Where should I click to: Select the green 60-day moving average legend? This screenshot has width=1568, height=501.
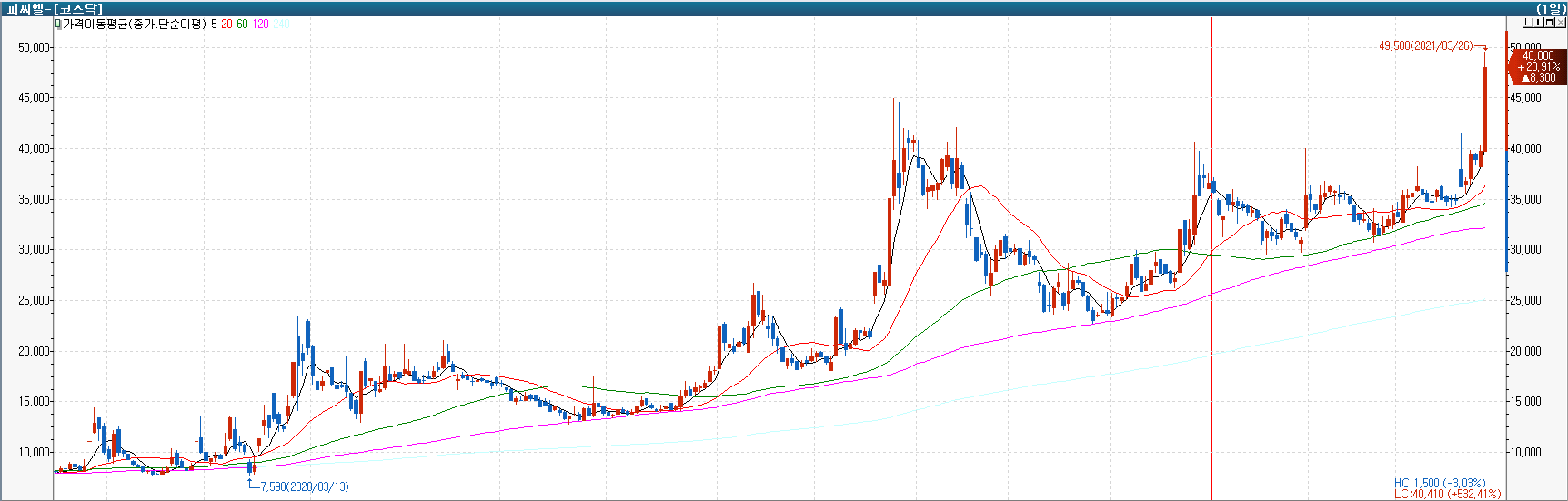tap(242, 25)
